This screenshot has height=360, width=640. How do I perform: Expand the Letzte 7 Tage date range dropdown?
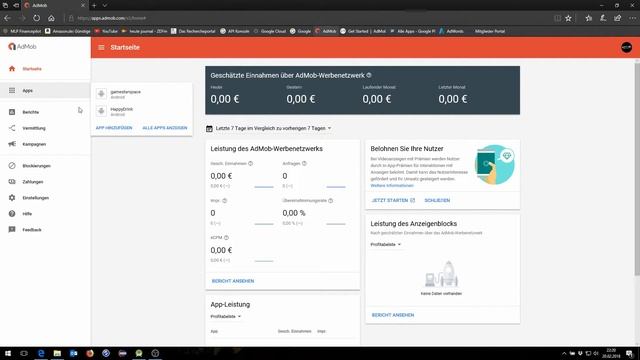pyautogui.click(x=273, y=128)
